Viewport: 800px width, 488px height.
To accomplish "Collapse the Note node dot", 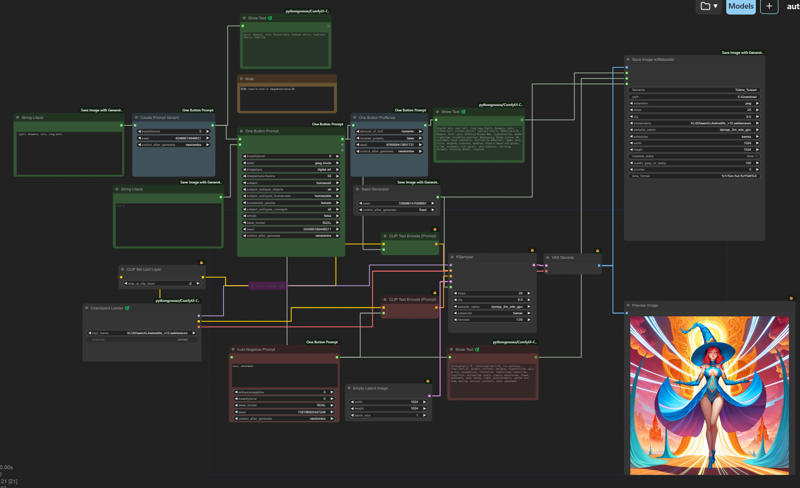I will [241, 79].
